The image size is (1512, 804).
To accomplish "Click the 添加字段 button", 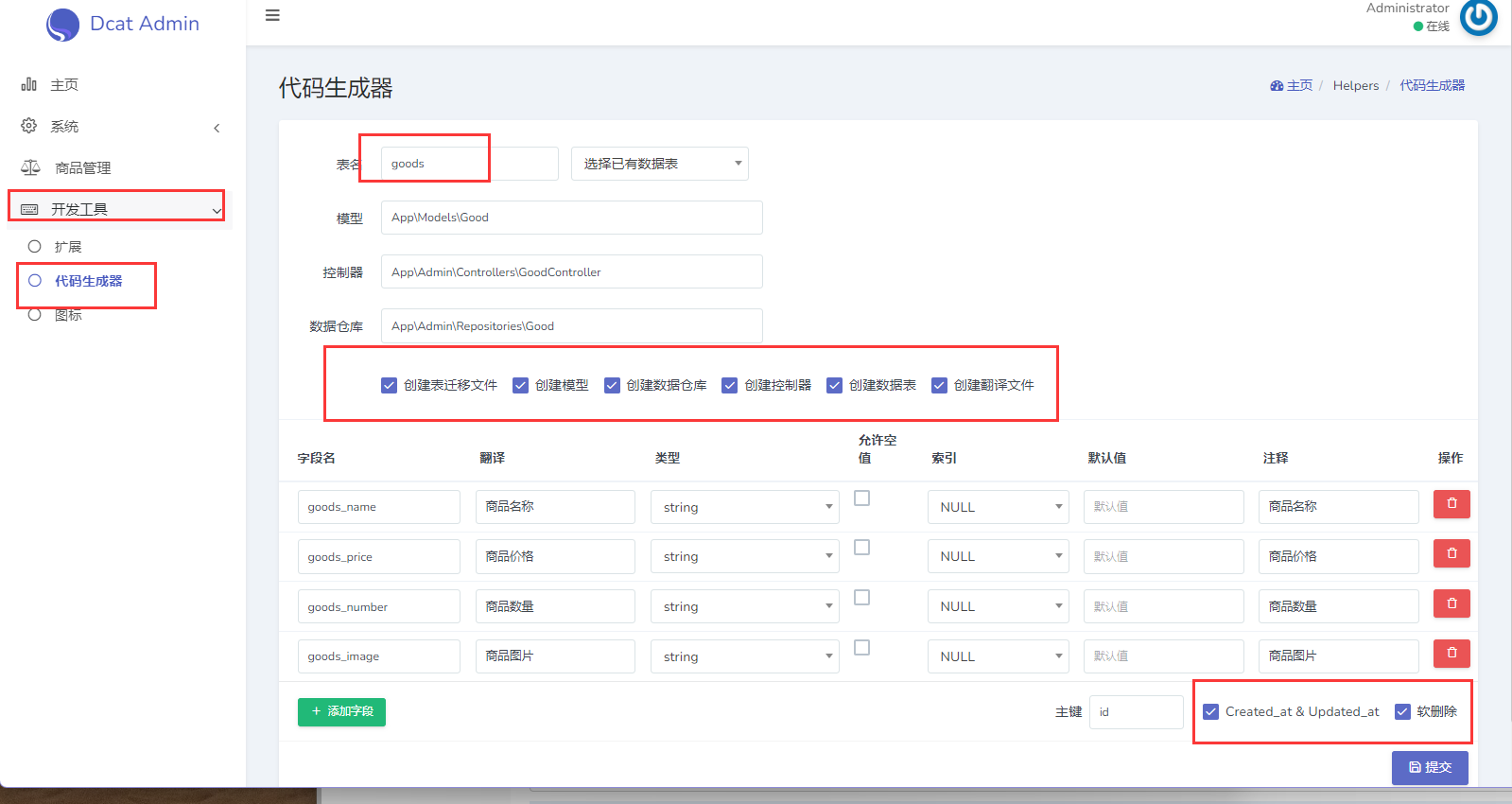I will point(341,711).
